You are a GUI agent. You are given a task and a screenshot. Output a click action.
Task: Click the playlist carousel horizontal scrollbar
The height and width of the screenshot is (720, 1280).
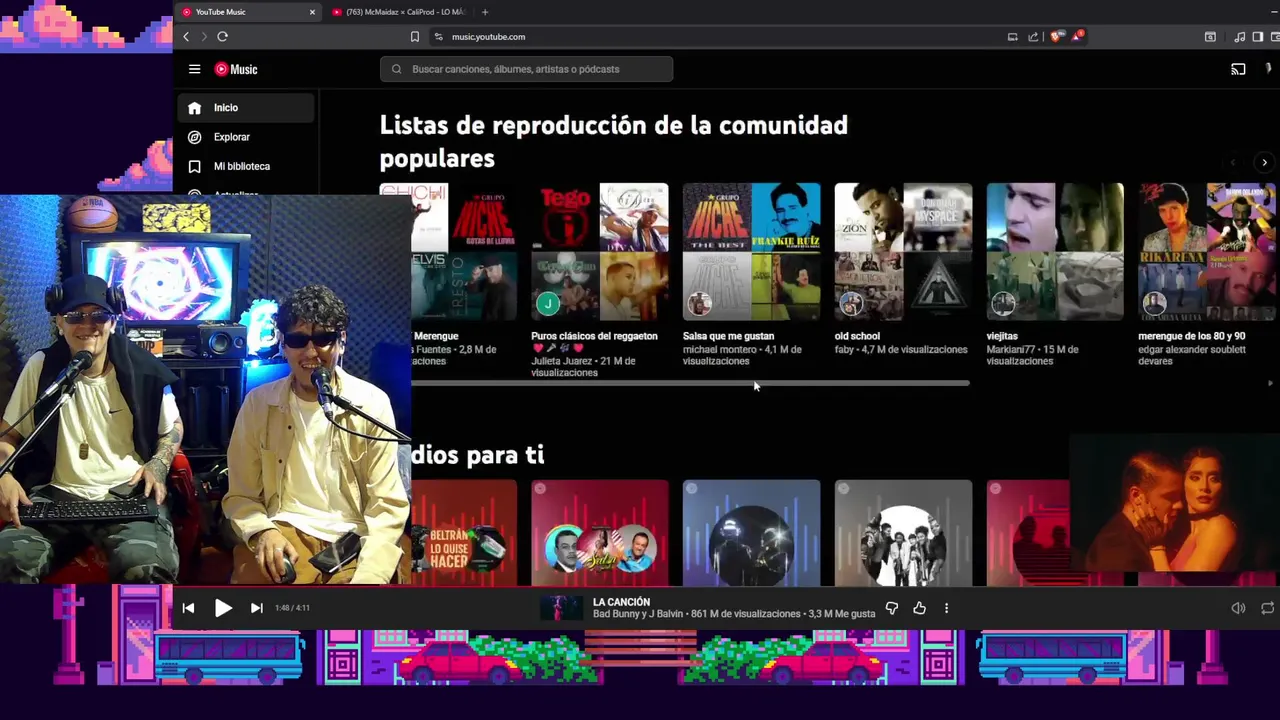coord(690,383)
